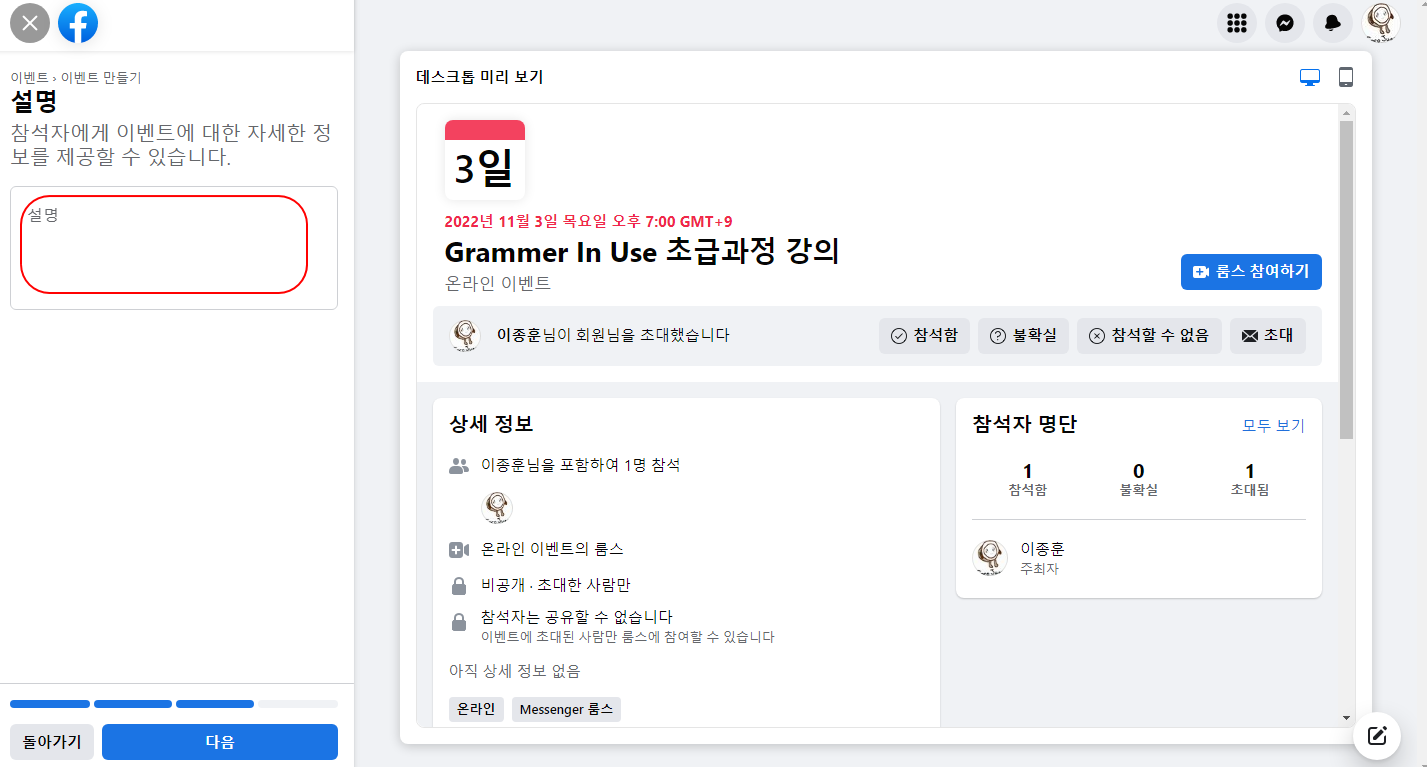Click the first step progress bar segment
The height and width of the screenshot is (767, 1427).
coord(50,704)
